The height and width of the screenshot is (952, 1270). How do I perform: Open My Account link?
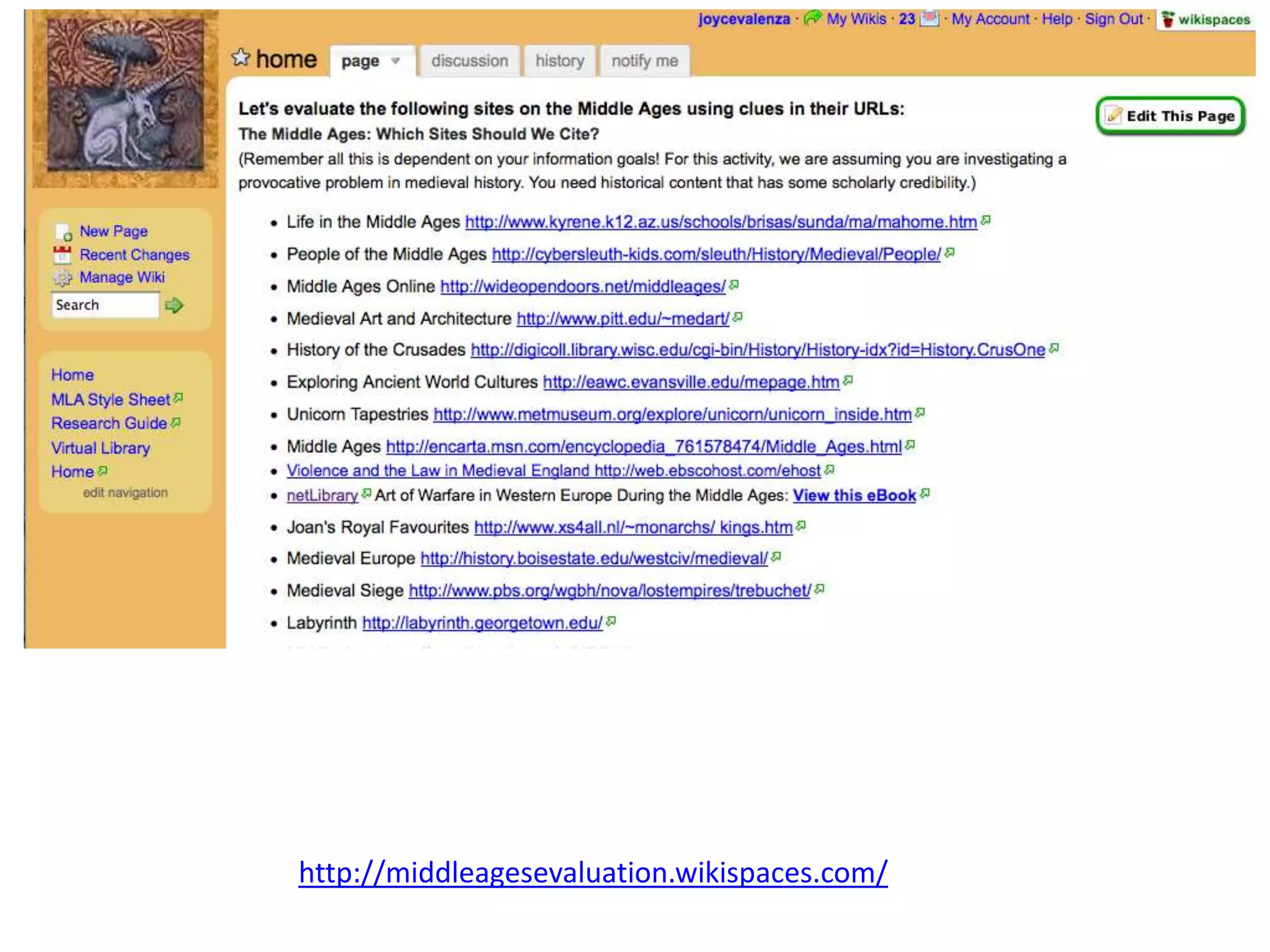pos(990,19)
